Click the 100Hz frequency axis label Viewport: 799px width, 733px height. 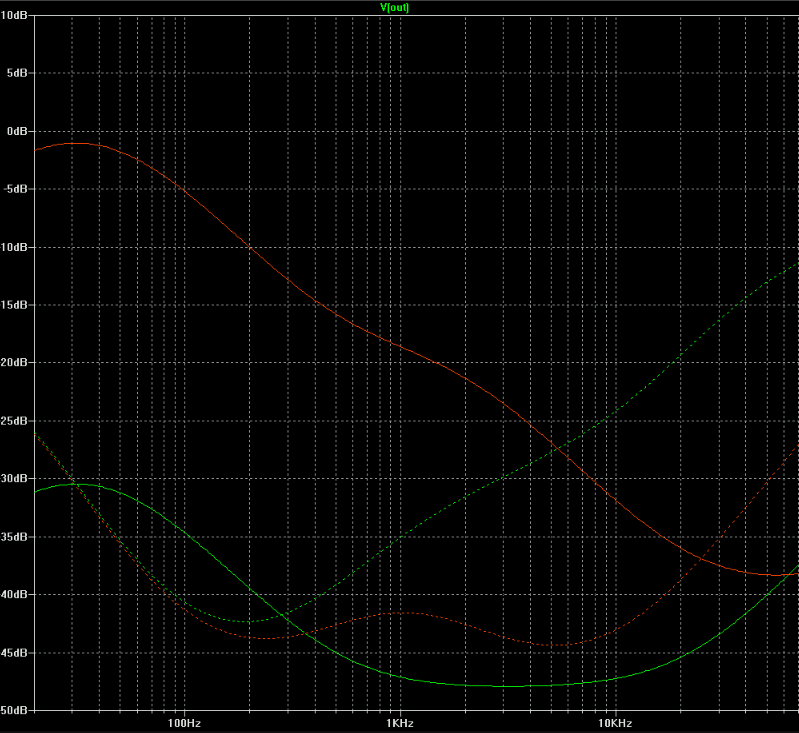184,723
